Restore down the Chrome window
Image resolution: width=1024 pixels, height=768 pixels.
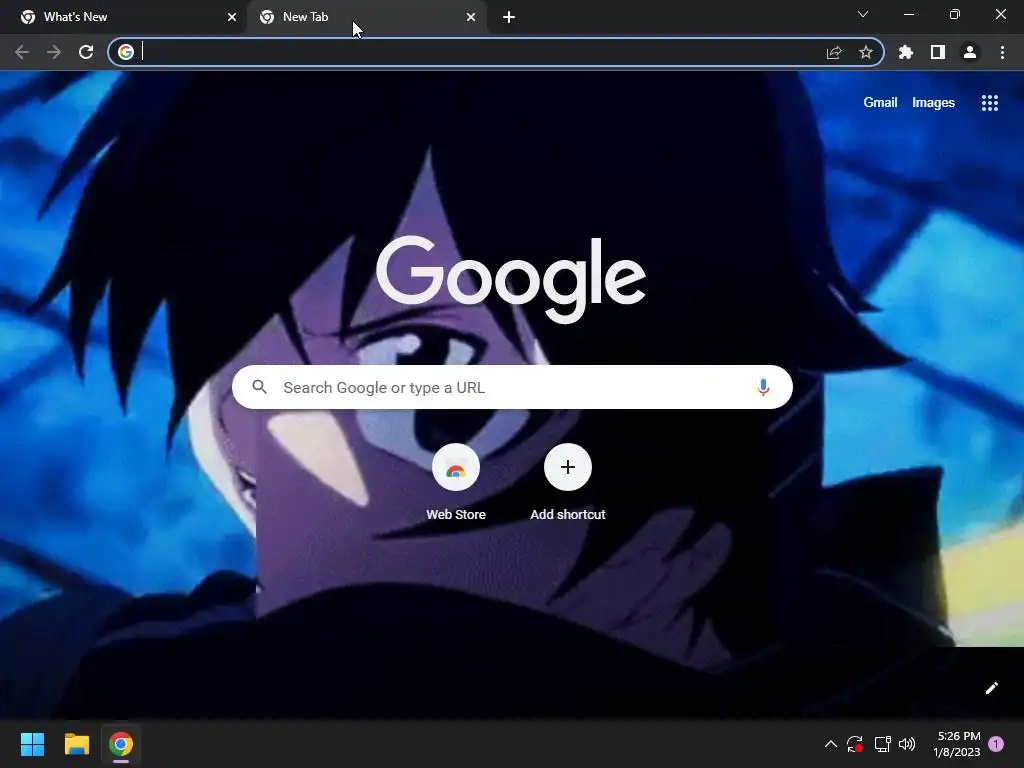coord(955,14)
